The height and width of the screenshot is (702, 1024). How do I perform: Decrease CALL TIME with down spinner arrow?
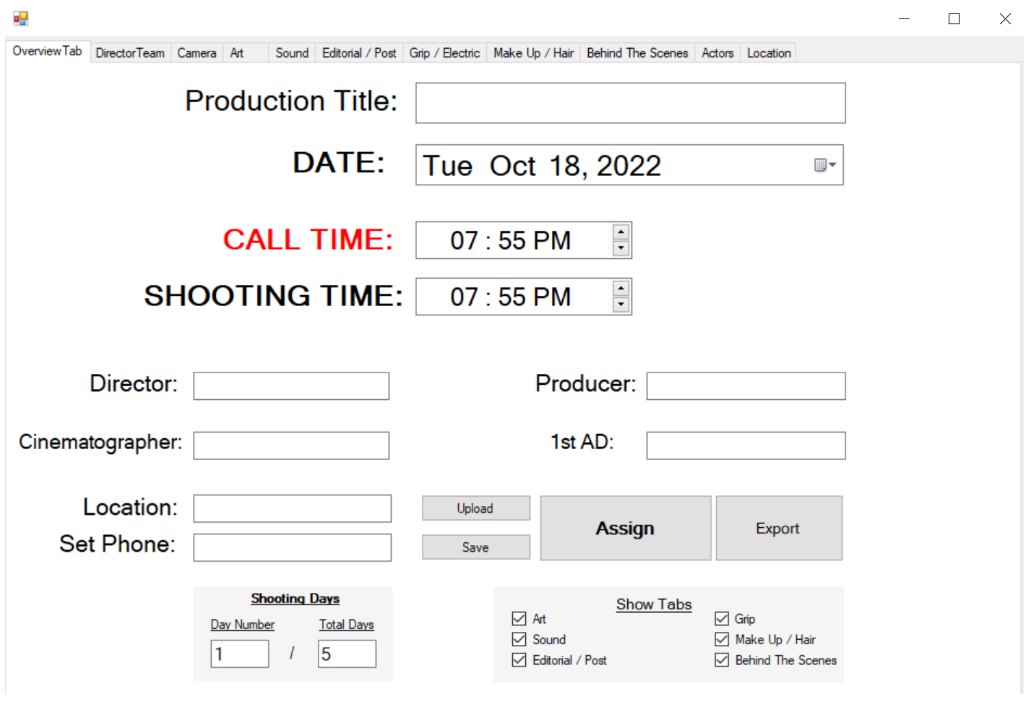(621, 248)
